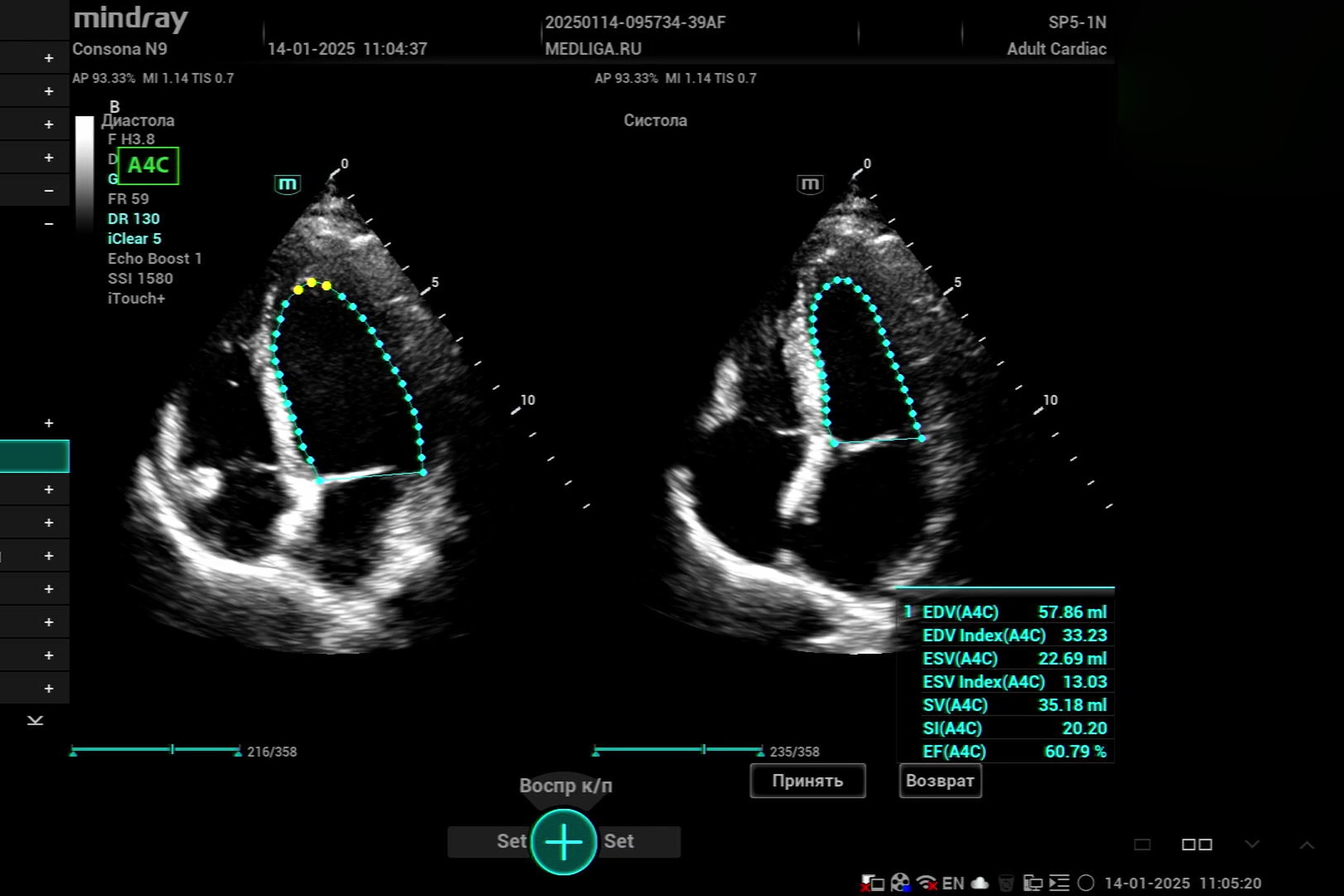
Task: Click the m marker on systole image
Action: click(810, 184)
